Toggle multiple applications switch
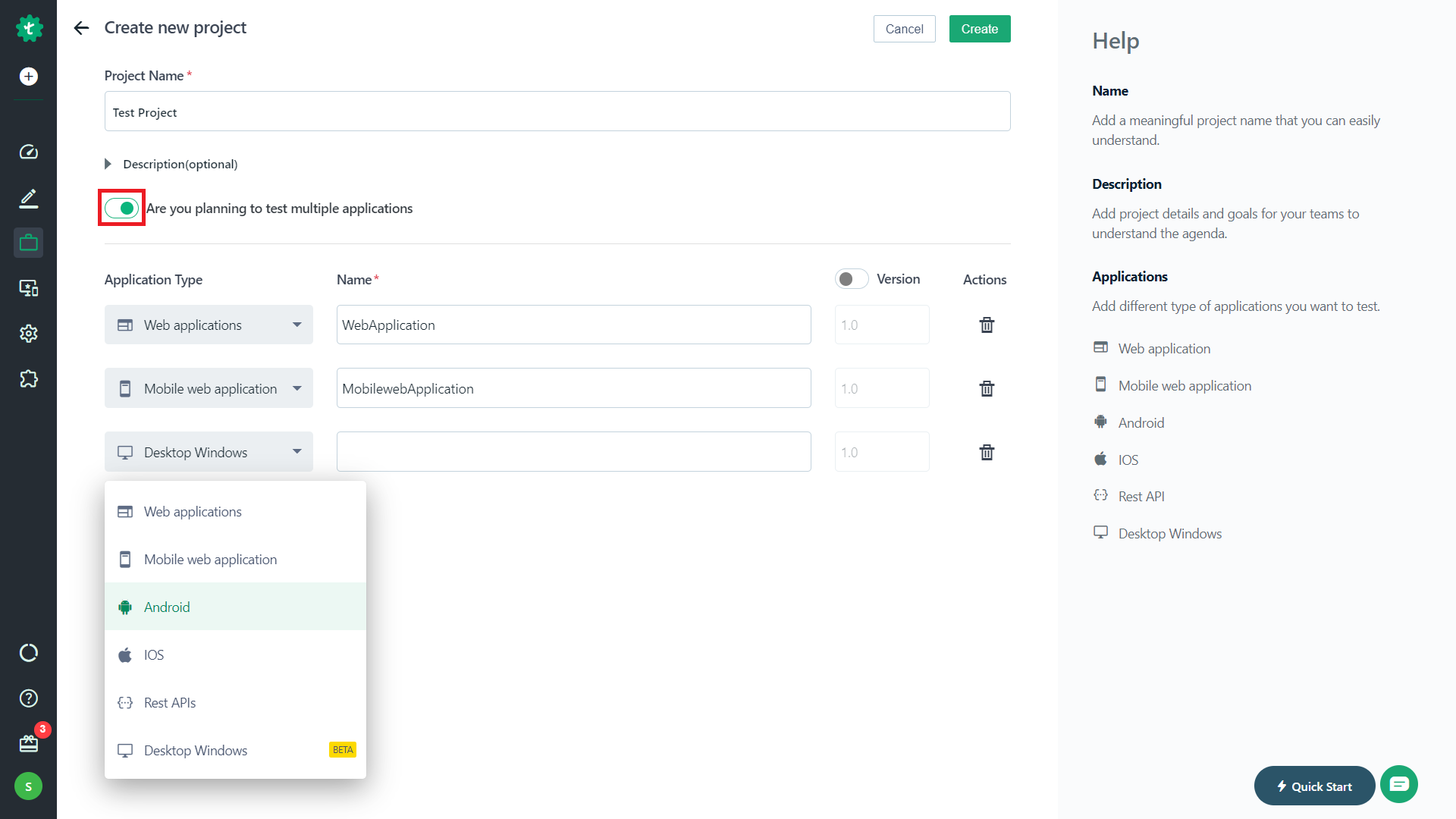This screenshot has width=1456, height=819. [121, 208]
